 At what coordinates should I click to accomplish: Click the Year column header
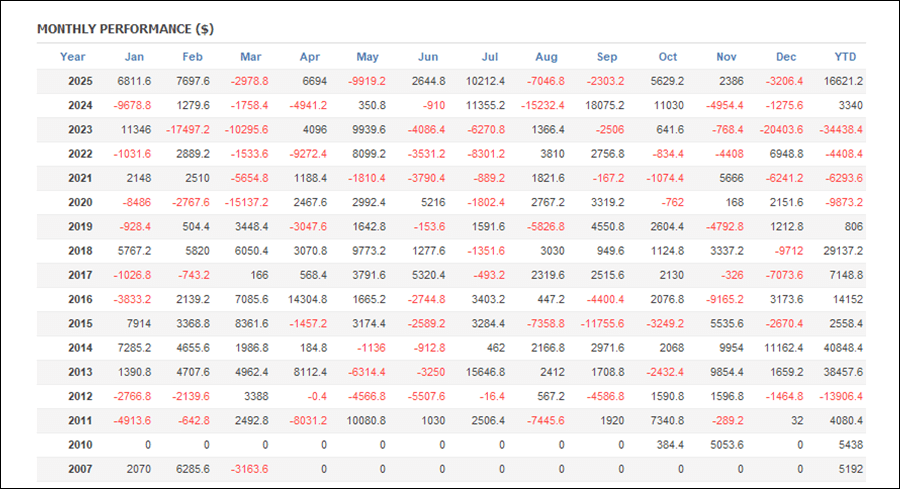click(x=72, y=57)
